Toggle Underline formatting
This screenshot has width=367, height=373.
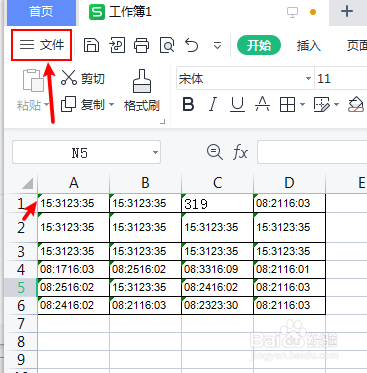(x=238, y=105)
